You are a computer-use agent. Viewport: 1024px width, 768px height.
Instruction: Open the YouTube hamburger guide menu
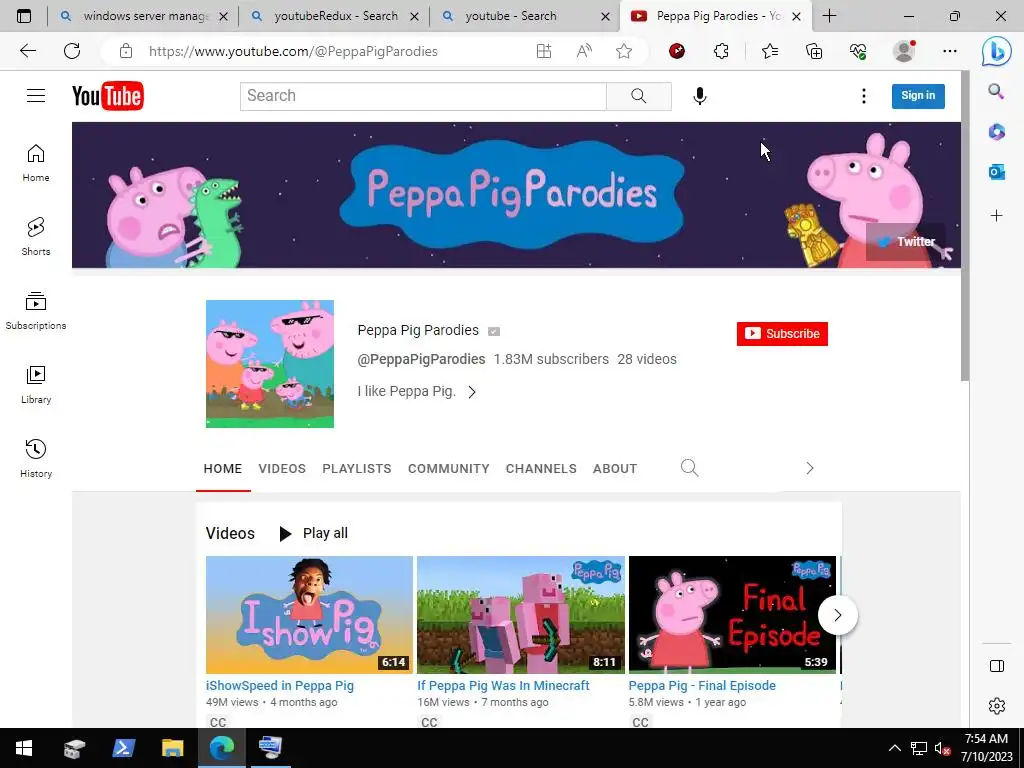(x=36, y=96)
